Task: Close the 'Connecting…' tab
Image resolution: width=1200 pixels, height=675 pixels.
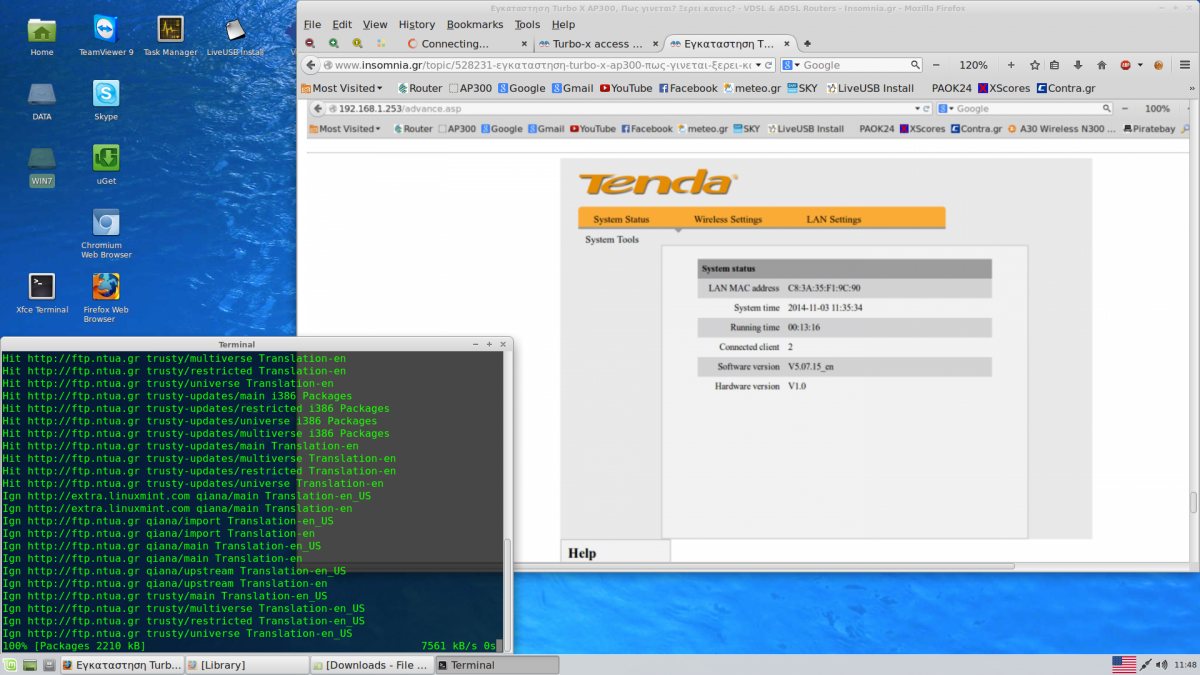Action: click(524, 44)
